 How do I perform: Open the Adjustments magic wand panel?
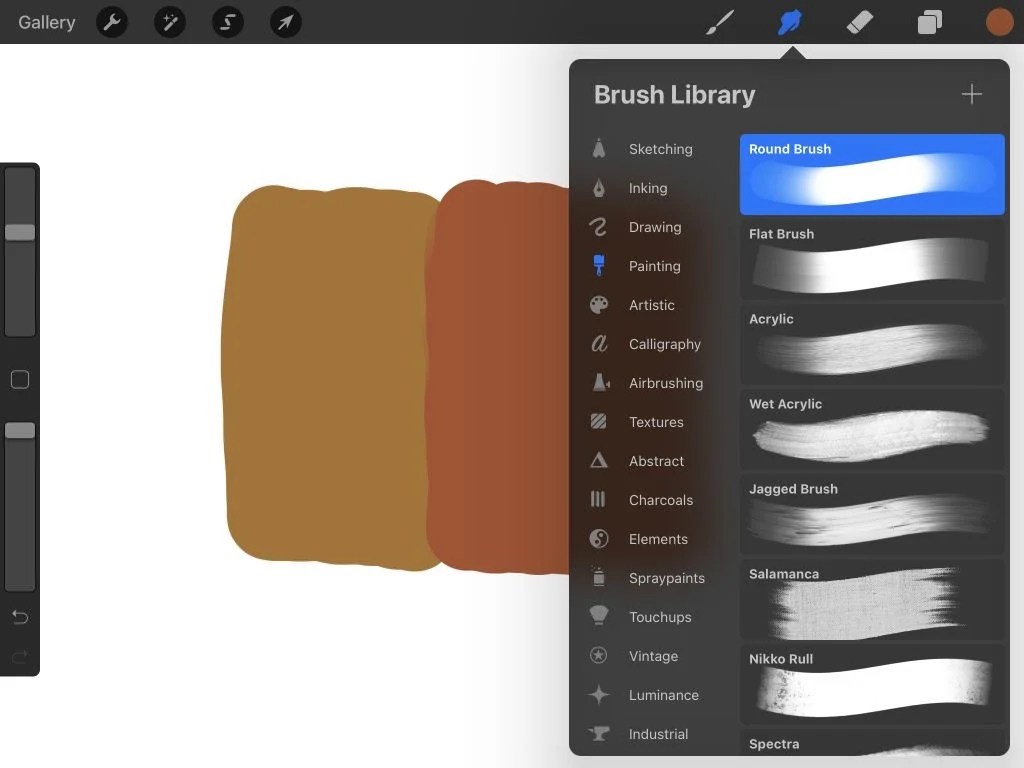pos(169,22)
